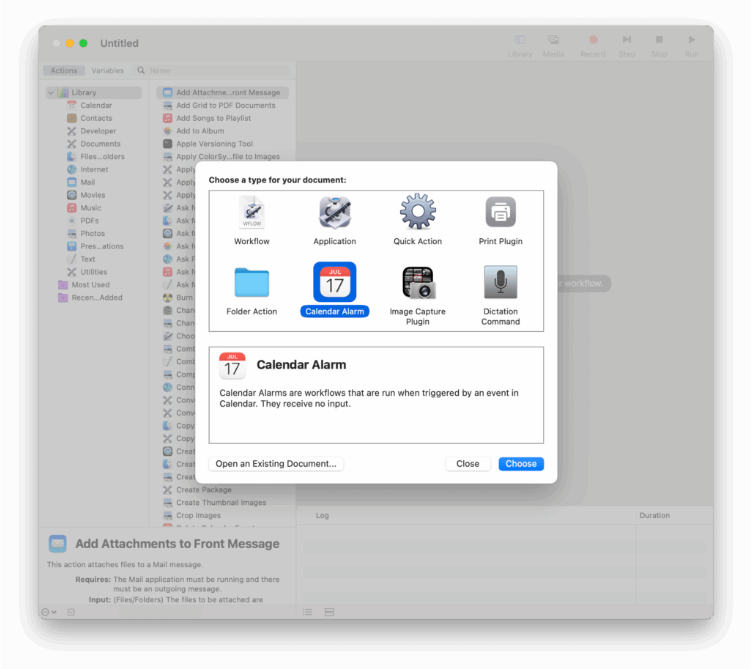Viewport: 751px width, 669px height.
Task: Select the Calendar Alarm icon in type grid
Action: click(x=335, y=282)
